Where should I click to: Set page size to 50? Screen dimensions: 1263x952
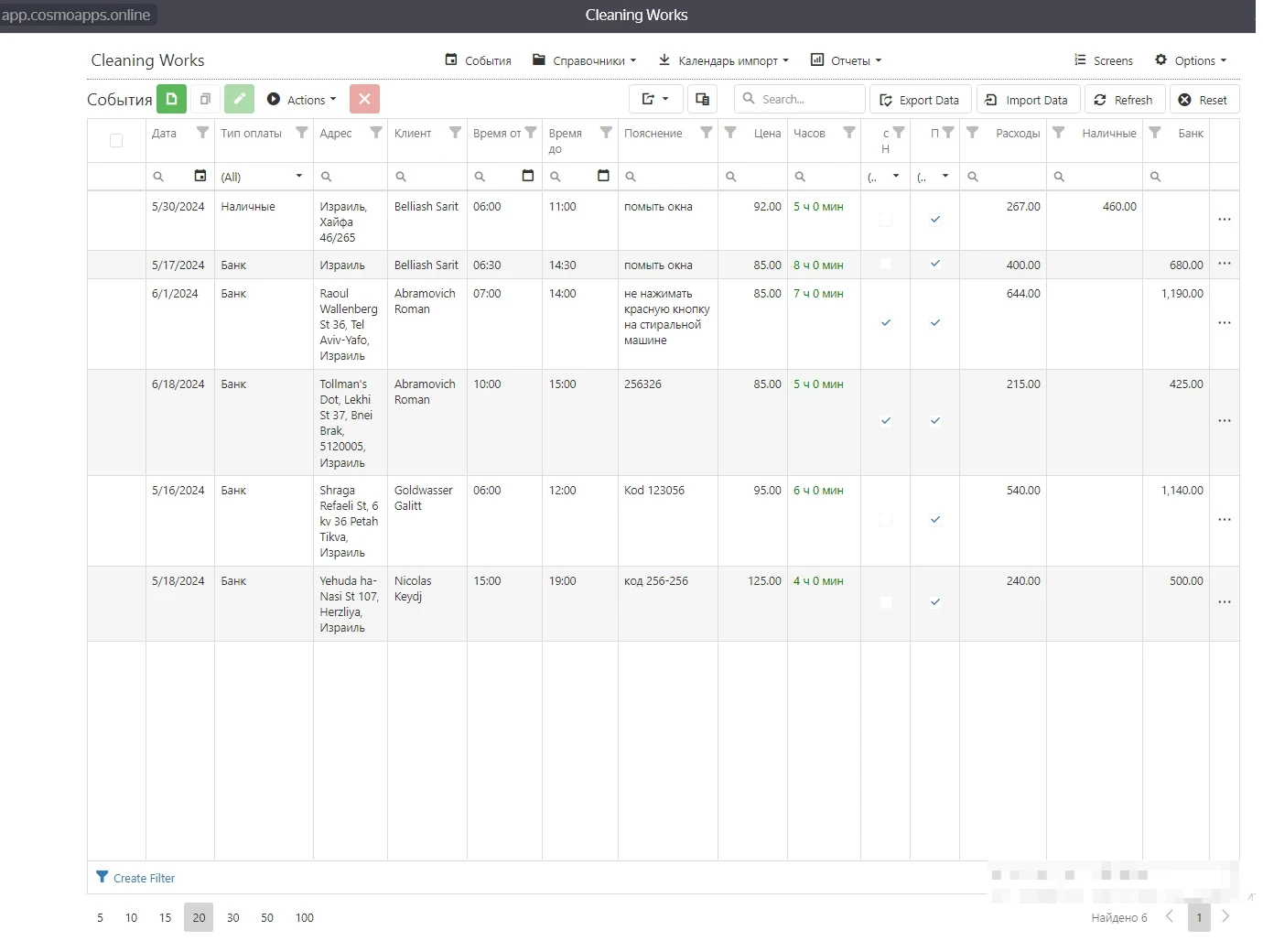pos(267,917)
